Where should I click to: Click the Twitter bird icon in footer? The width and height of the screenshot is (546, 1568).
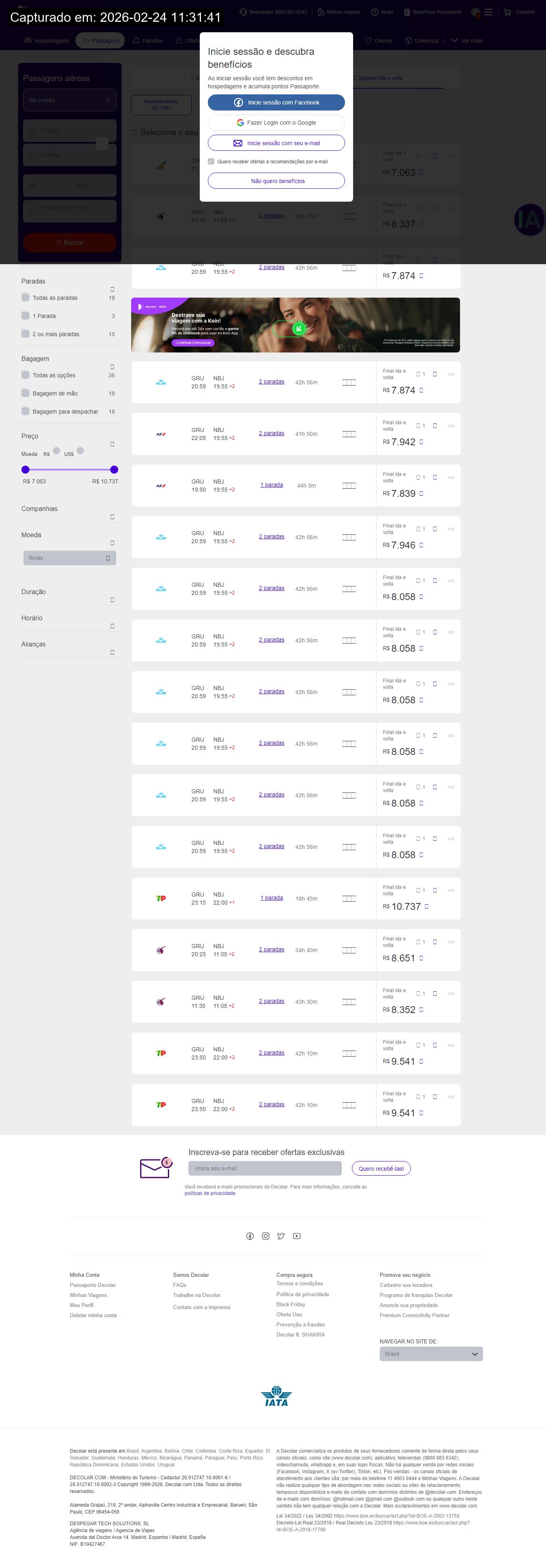click(x=281, y=1236)
